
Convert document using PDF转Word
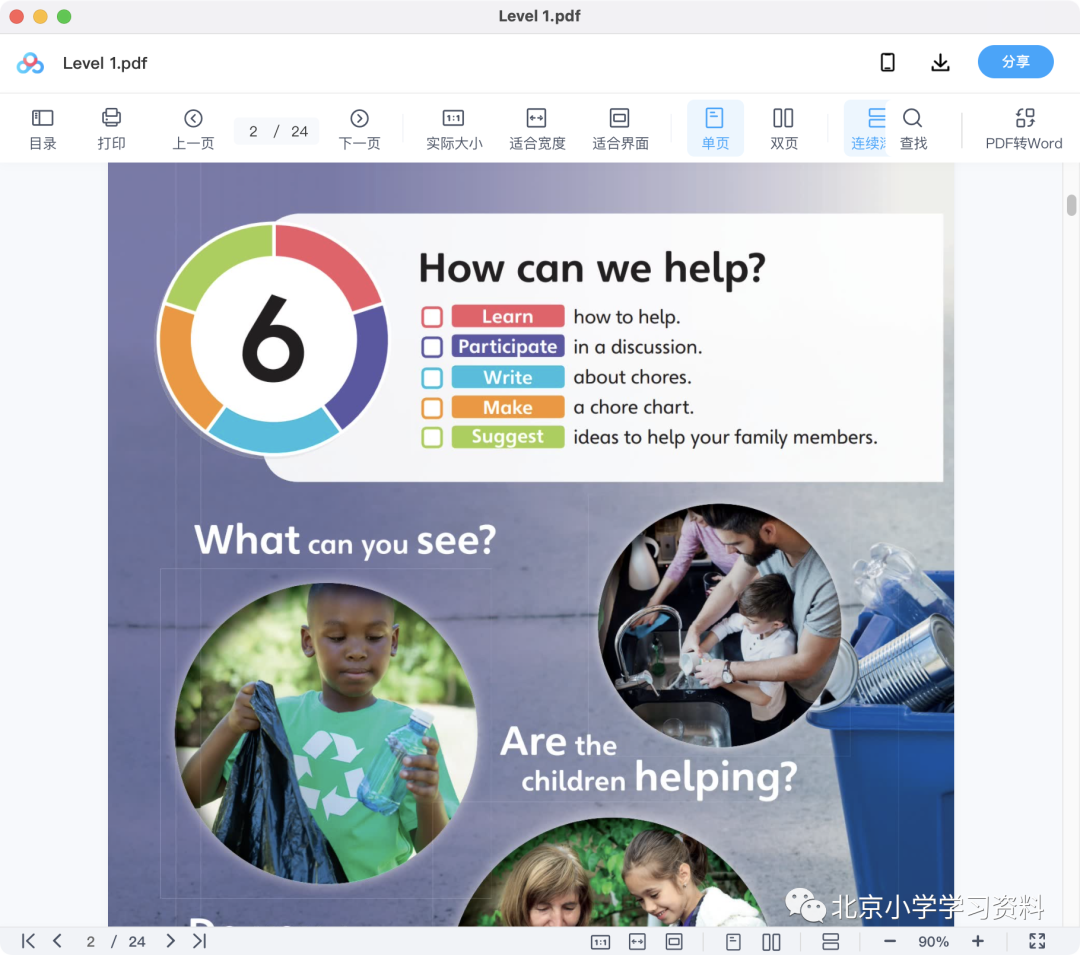[1024, 129]
